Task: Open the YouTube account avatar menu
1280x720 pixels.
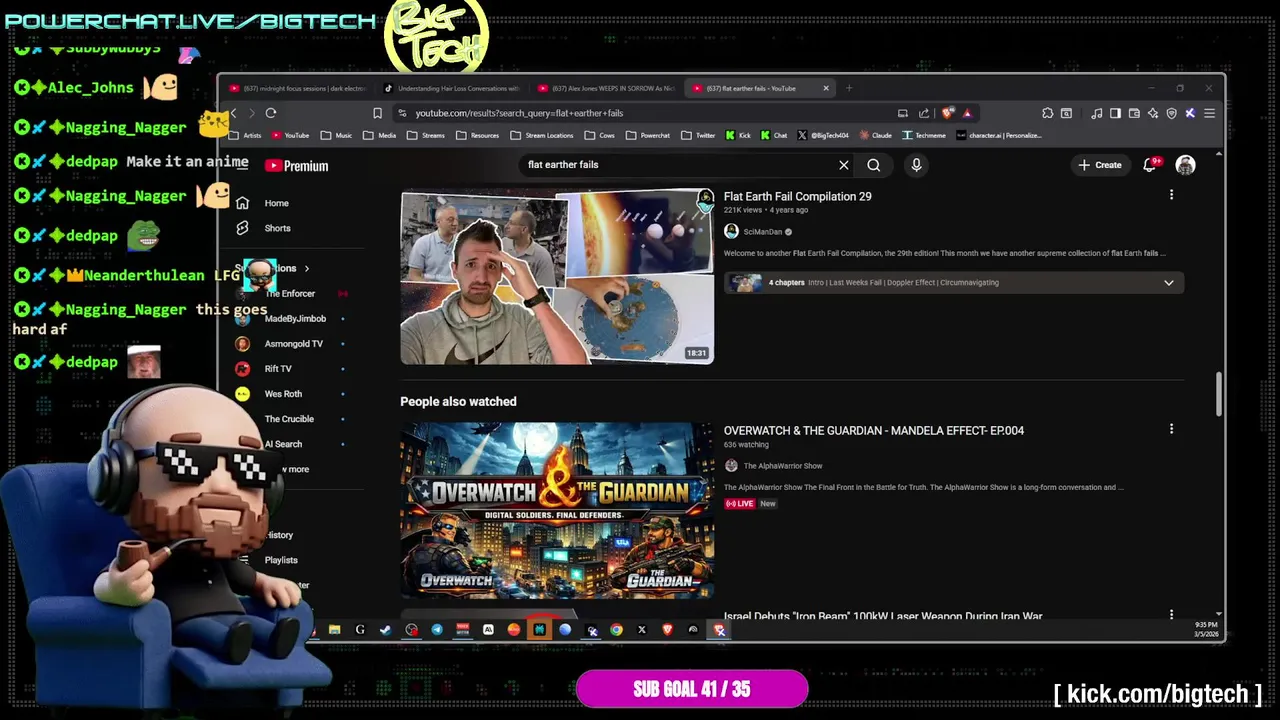Action: point(1185,165)
